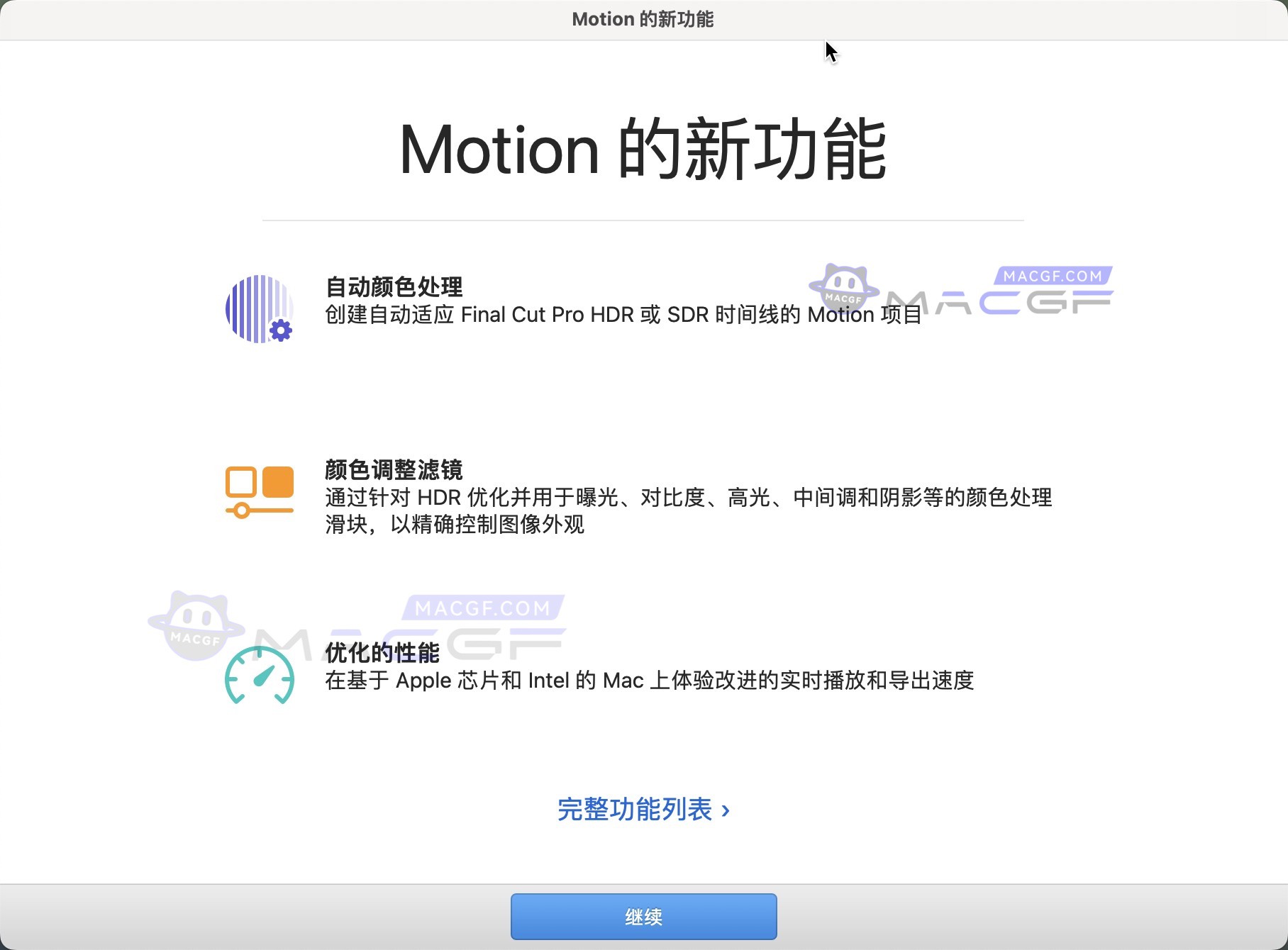Click the Motion 的新功能 title bar text
Screen dimensions: 1288x950
pyautogui.click(x=643, y=19)
